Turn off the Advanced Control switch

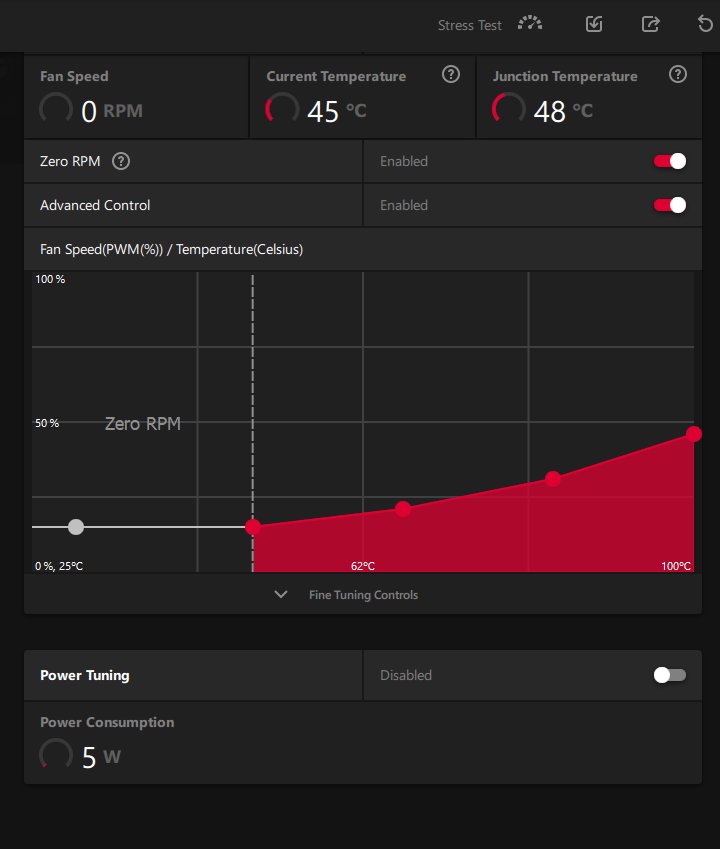(x=670, y=205)
